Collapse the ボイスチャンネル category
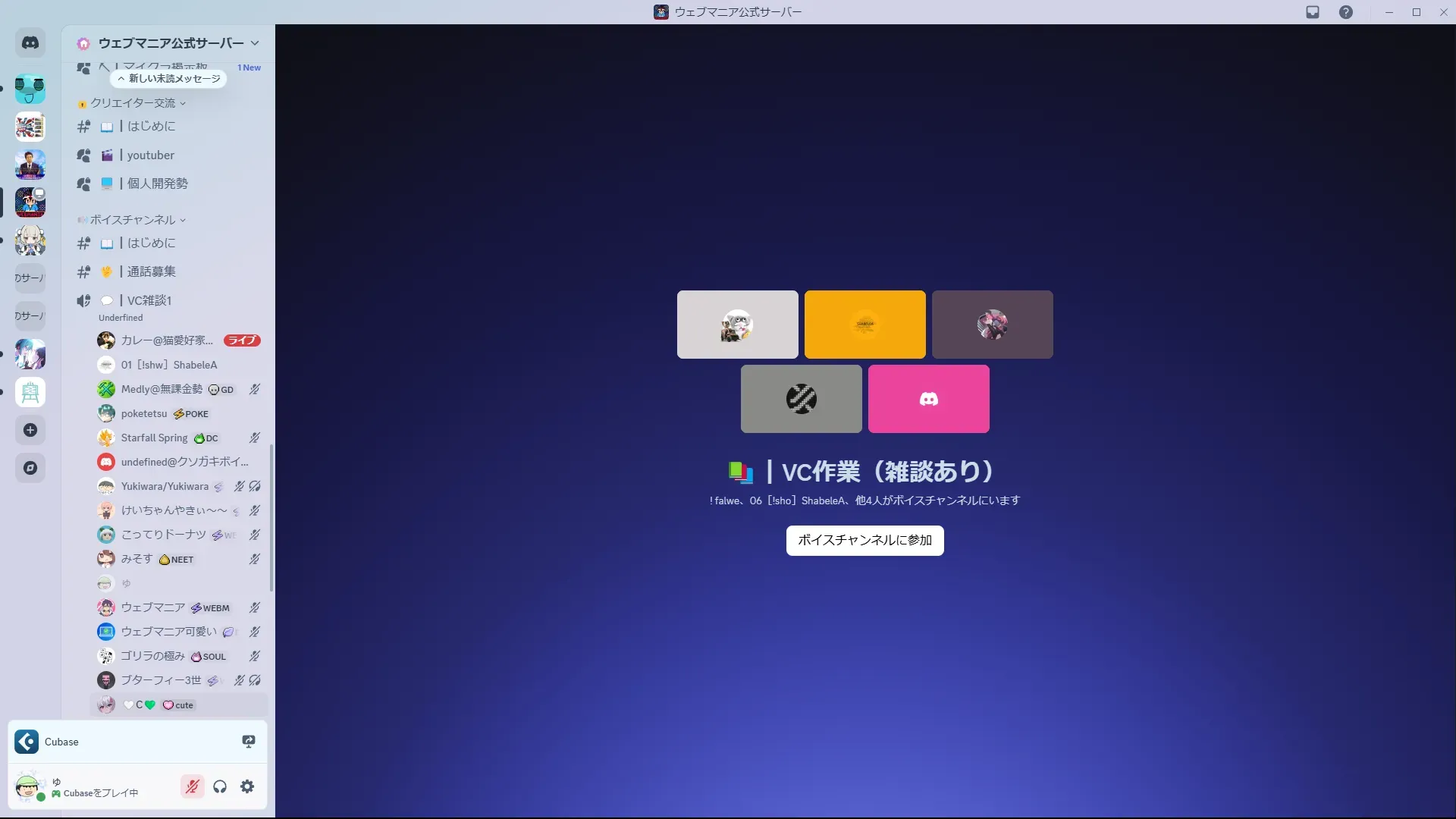This screenshot has height=819, width=1456. [133, 220]
